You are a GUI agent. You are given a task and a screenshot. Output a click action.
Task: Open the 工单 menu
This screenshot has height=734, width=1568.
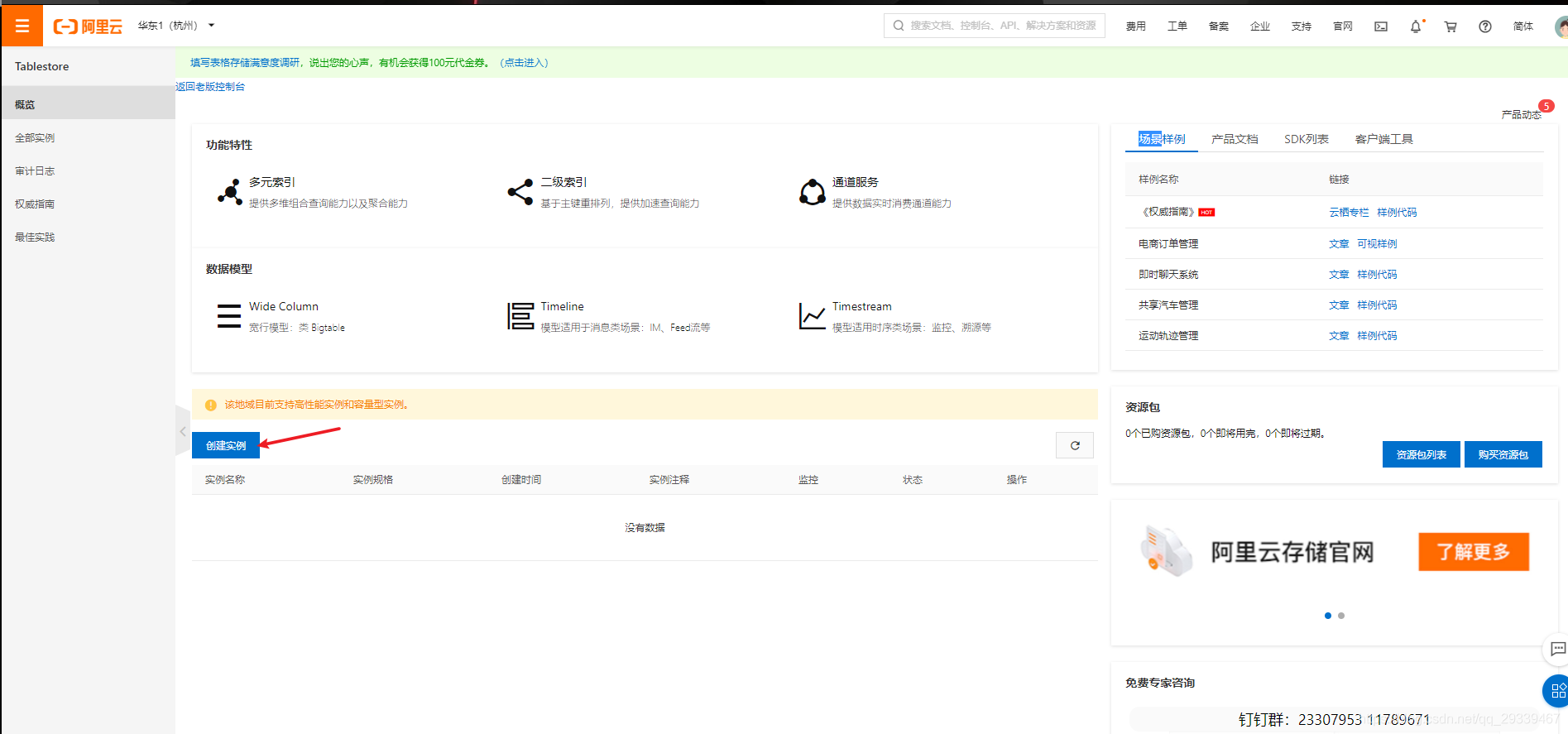(x=1177, y=26)
